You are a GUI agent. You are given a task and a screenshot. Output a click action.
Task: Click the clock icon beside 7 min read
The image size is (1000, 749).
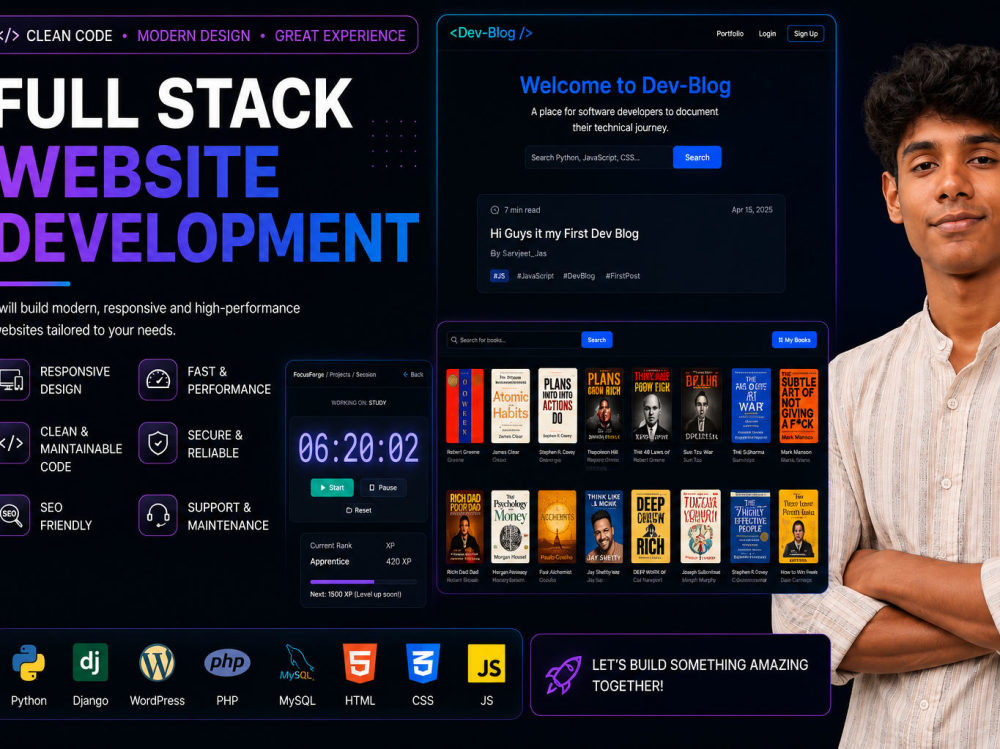[x=494, y=210]
